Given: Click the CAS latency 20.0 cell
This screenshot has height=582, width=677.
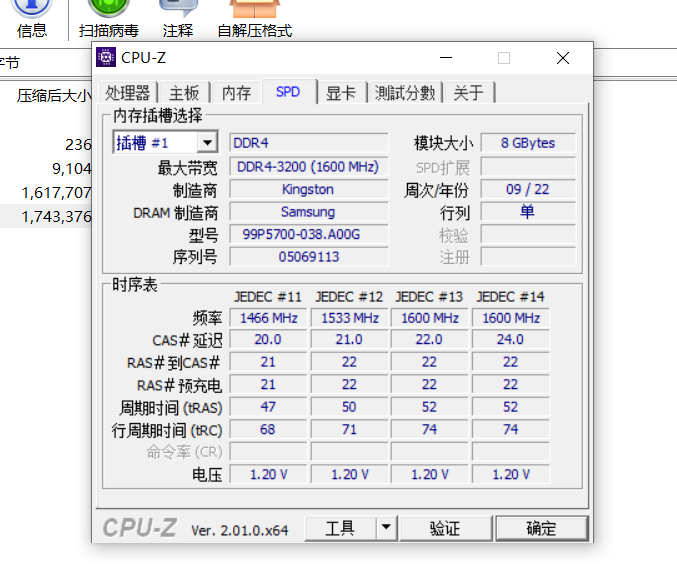Looking at the screenshot, I should pyautogui.click(x=268, y=339).
